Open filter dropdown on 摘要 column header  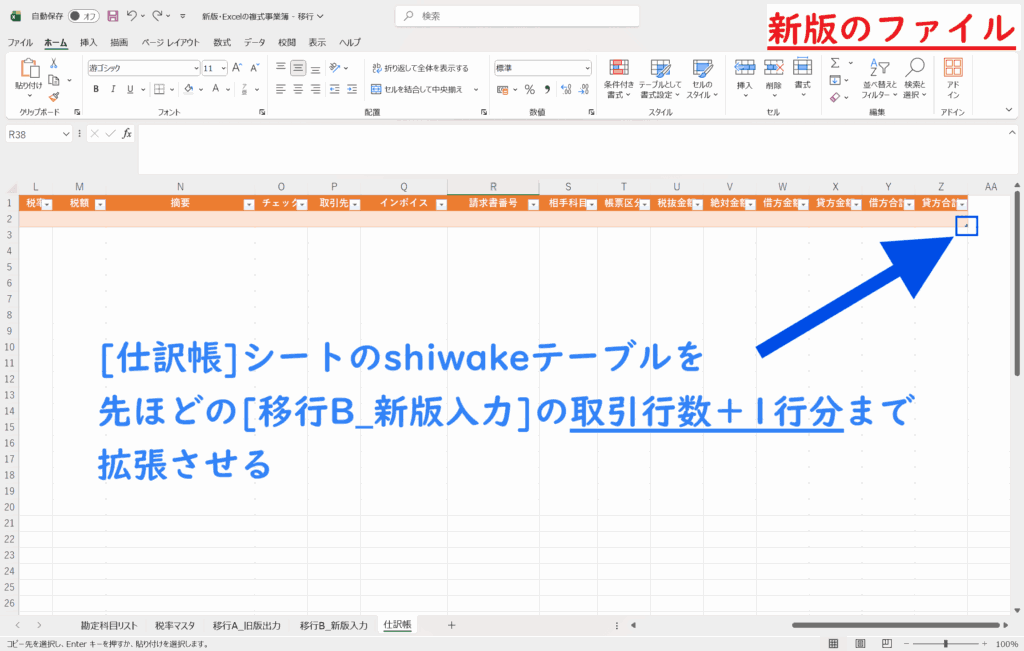pyautogui.click(x=249, y=204)
